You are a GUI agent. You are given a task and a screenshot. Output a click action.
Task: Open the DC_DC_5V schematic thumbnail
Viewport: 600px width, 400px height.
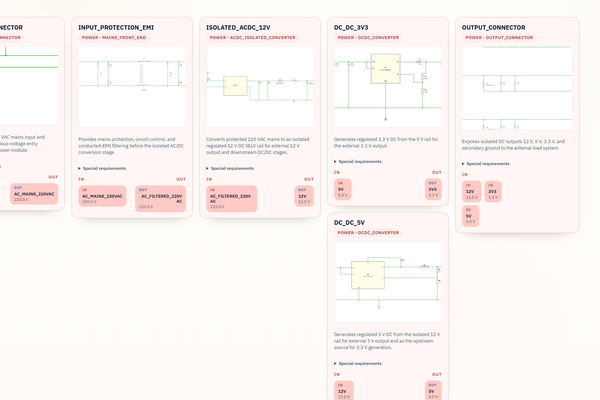click(388, 282)
